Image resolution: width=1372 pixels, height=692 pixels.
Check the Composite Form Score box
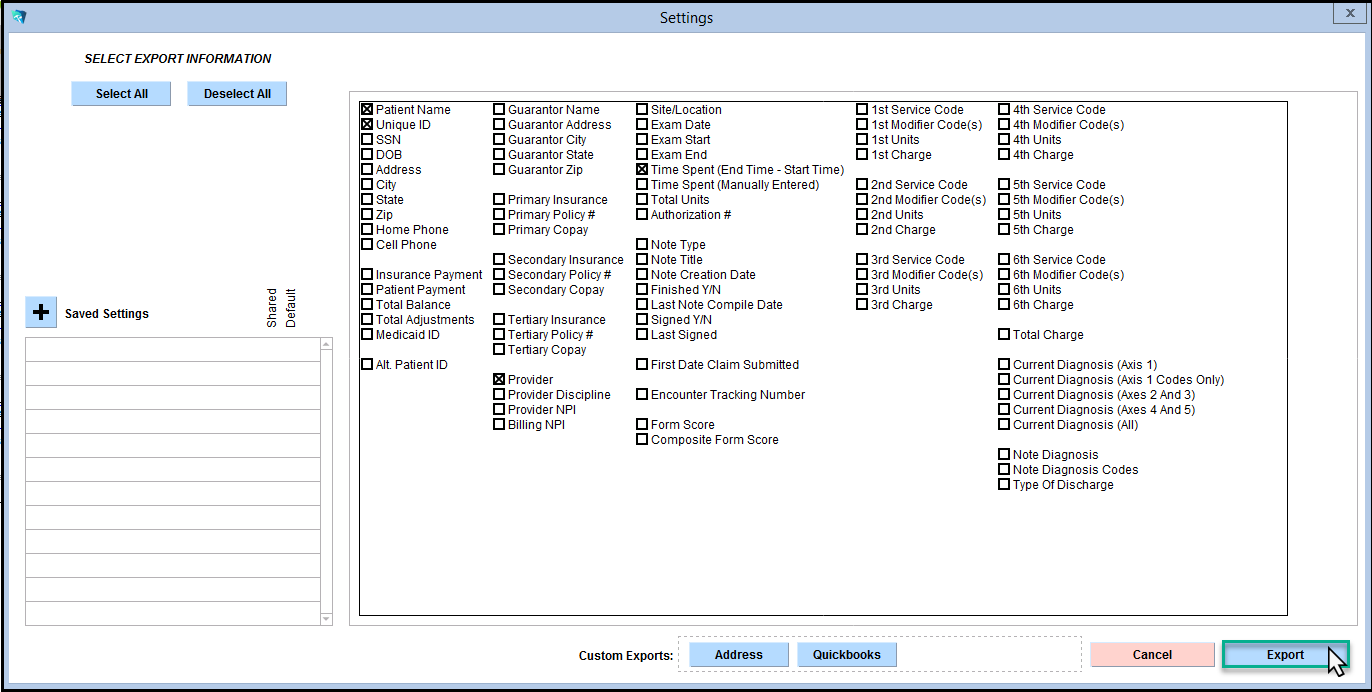[642, 440]
